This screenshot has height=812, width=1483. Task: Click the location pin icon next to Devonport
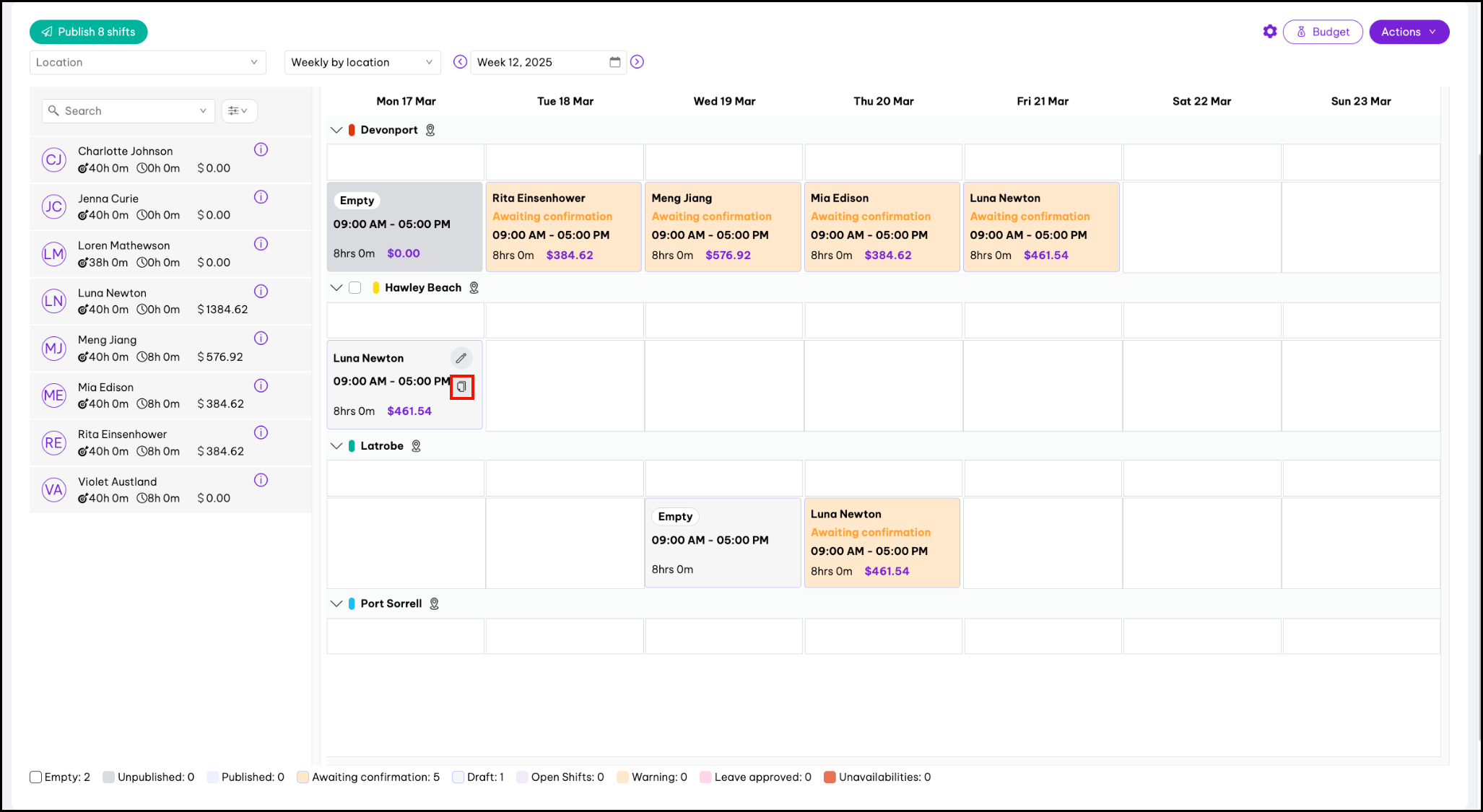coord(430,130)
